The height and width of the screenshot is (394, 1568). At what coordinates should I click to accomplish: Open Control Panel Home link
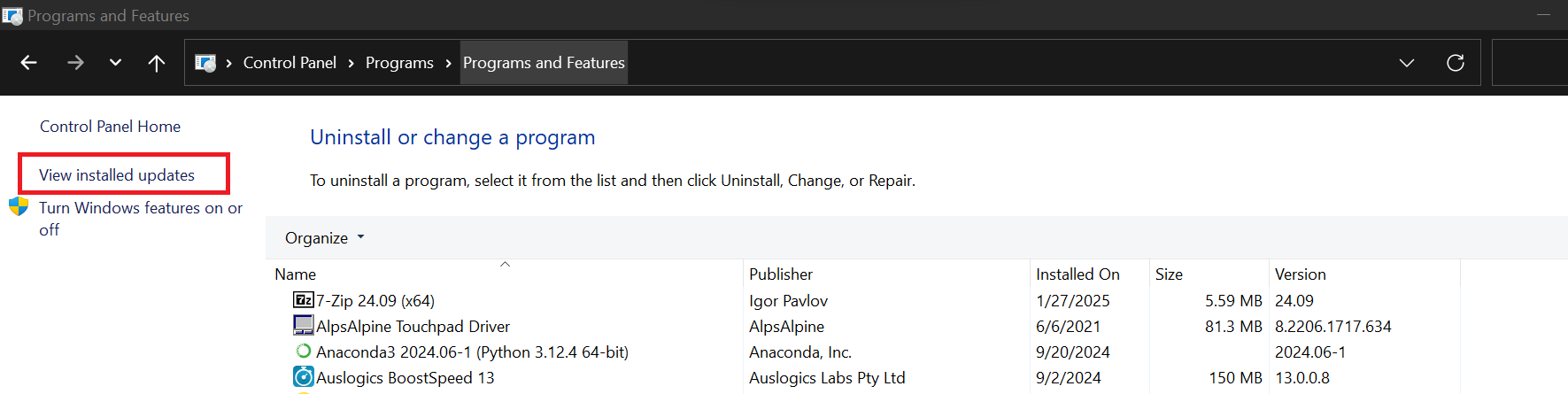click(x=110, y=127)
